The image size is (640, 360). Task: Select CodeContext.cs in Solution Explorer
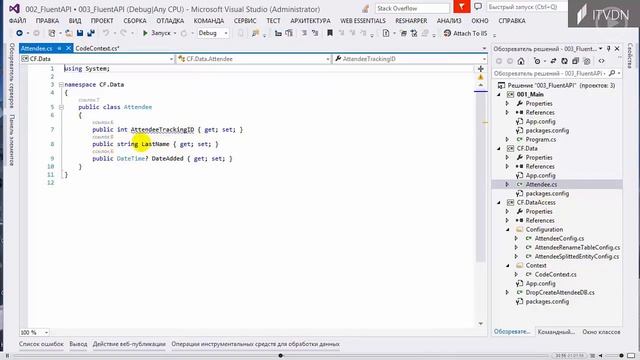(556, 275)
